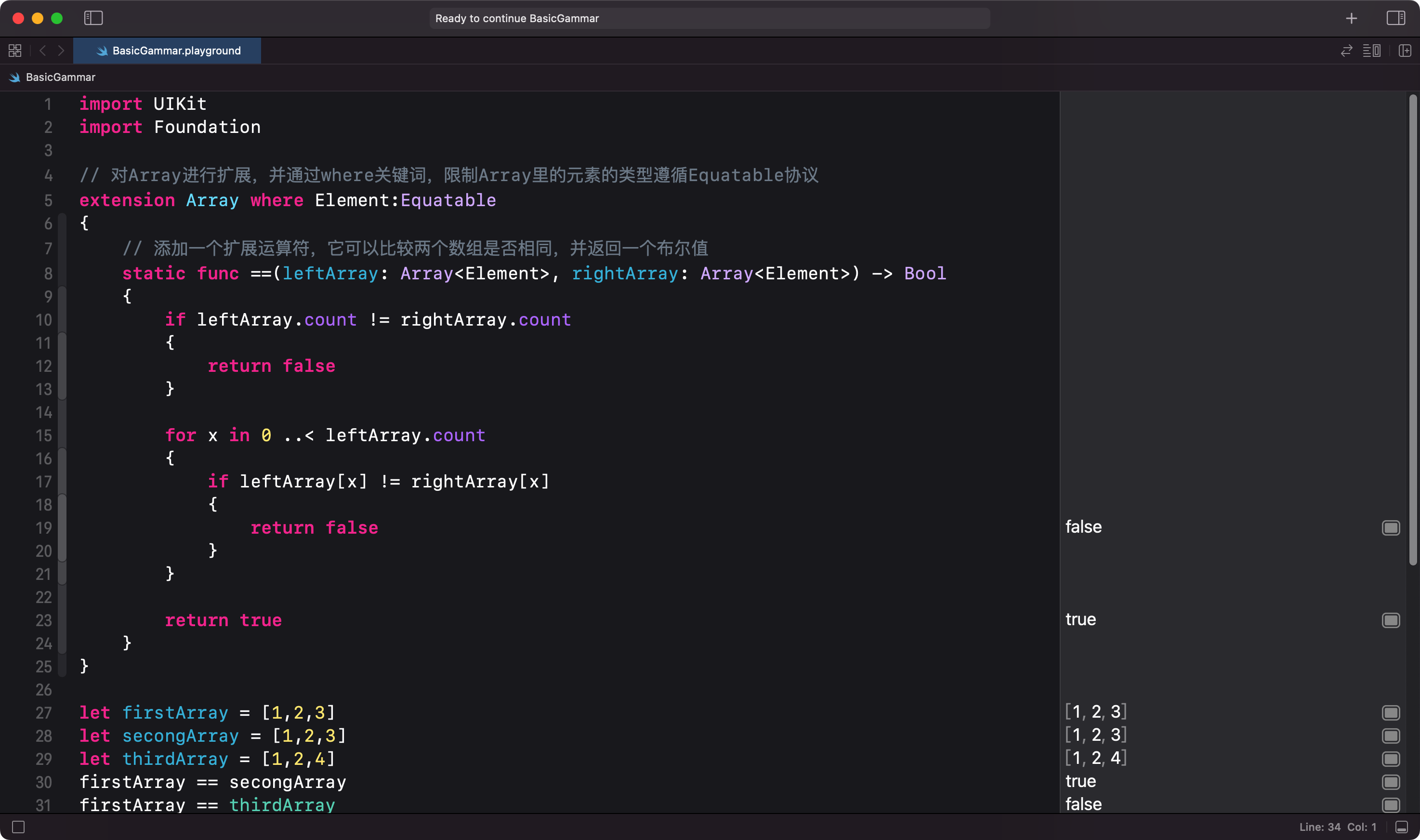Click the for keyword on line 15
Image resolution: width=1420 pixels, height=840 pixels.
point(181,435)
